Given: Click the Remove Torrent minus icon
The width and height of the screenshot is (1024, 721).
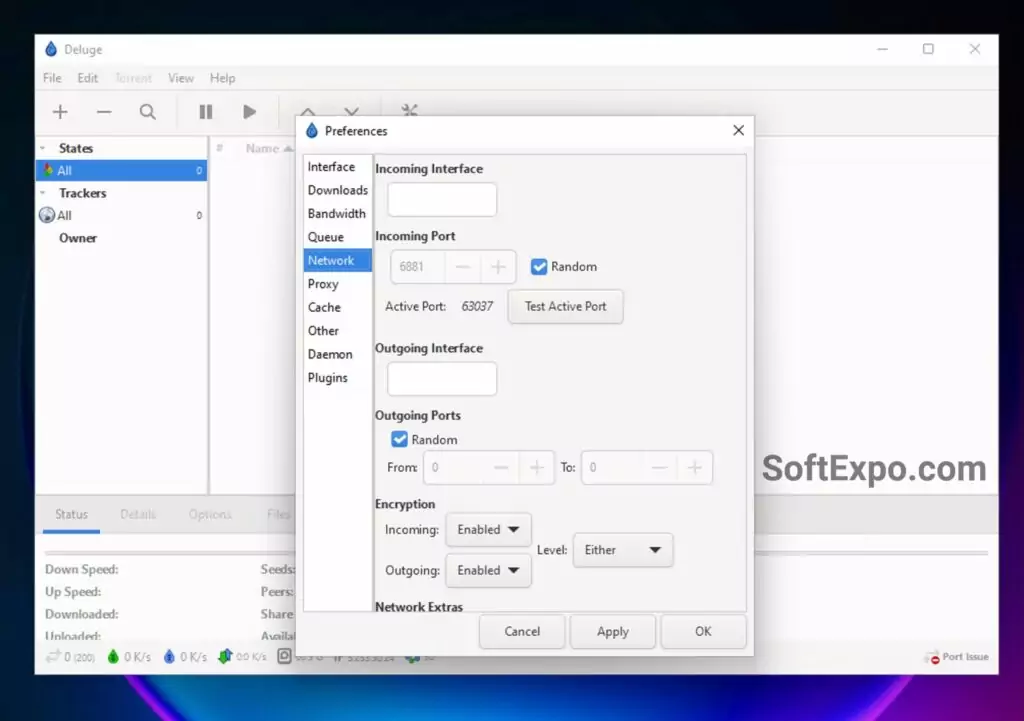Looking at the screenshot, I should coord(104,112).
